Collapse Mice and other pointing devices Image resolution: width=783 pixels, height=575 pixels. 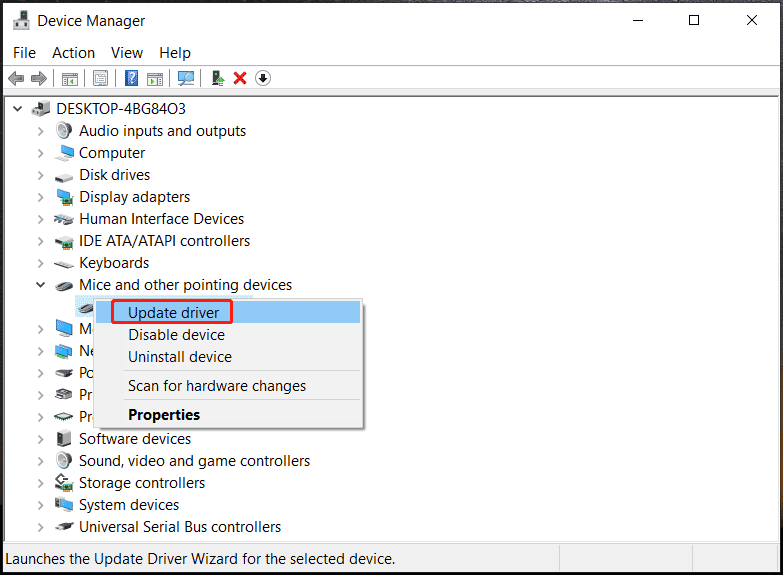41,285
